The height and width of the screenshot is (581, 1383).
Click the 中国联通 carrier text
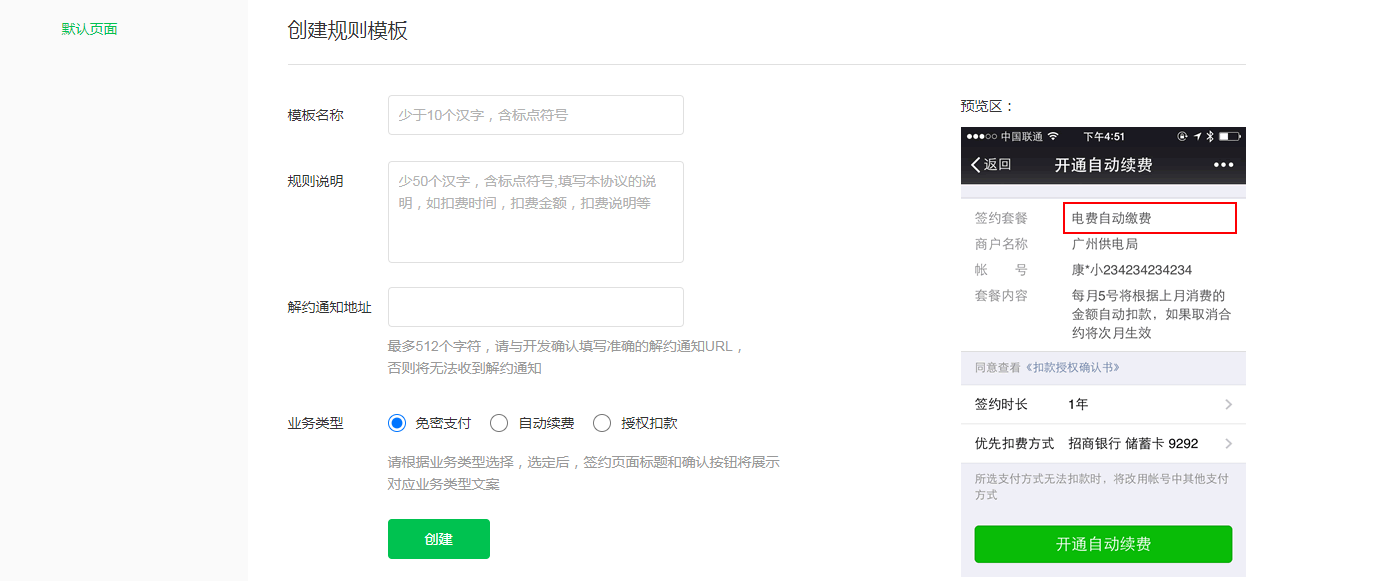coord(1022,136)
